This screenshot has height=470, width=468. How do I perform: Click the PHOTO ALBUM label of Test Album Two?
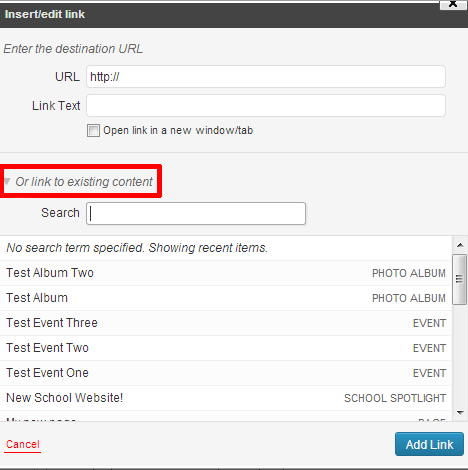pyautogui.click(x=409, y=273)
